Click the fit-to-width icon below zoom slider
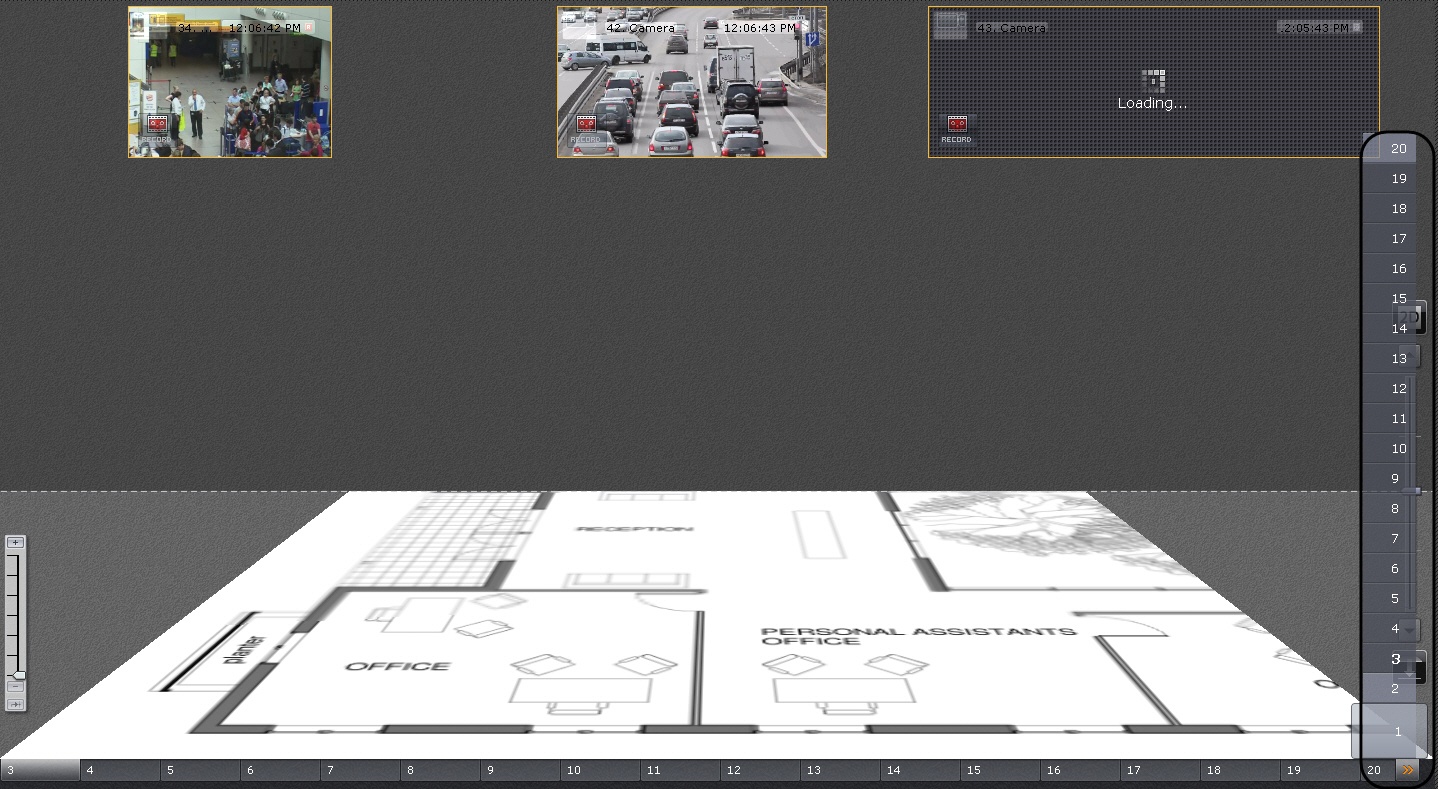The width and height of the screenshot is (1438, 789). tap(15, 705)
